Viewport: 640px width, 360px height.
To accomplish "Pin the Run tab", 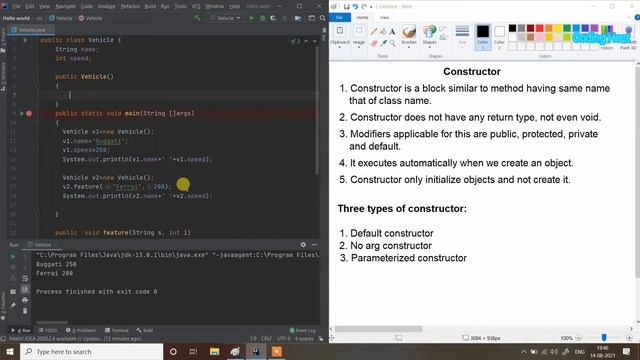I will pos(13,305).
